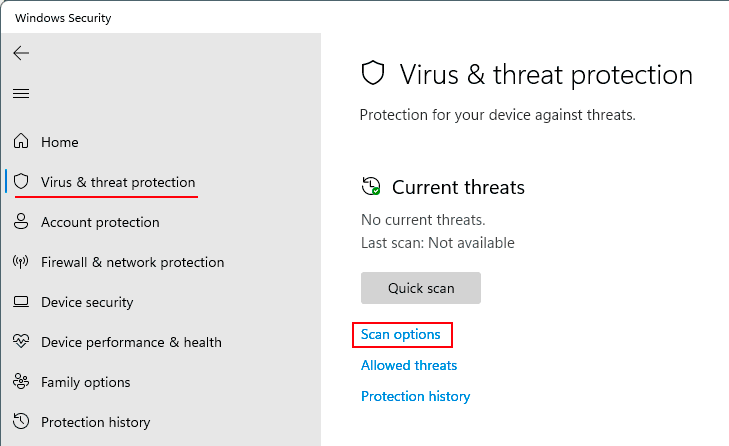Click the Account protection person icon
This screenshot has height=446, width=729.
[x=21, y=221]
